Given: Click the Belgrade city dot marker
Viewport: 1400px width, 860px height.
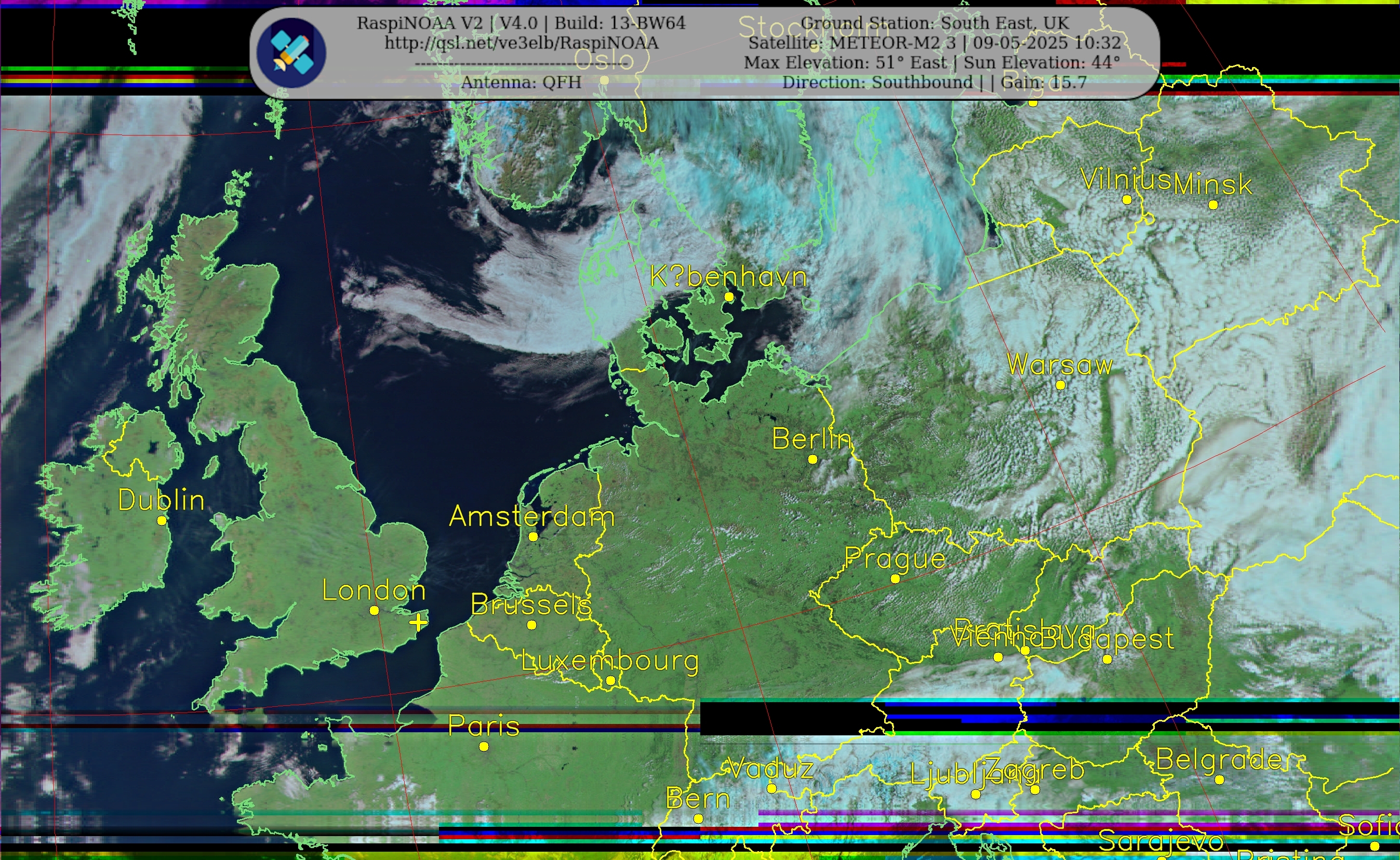Looking at the screenshot, I should tap(1219, 781).
